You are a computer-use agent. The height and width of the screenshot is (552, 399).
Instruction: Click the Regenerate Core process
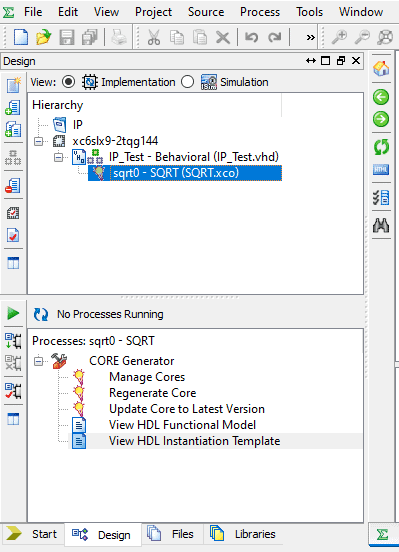(152, 393)
